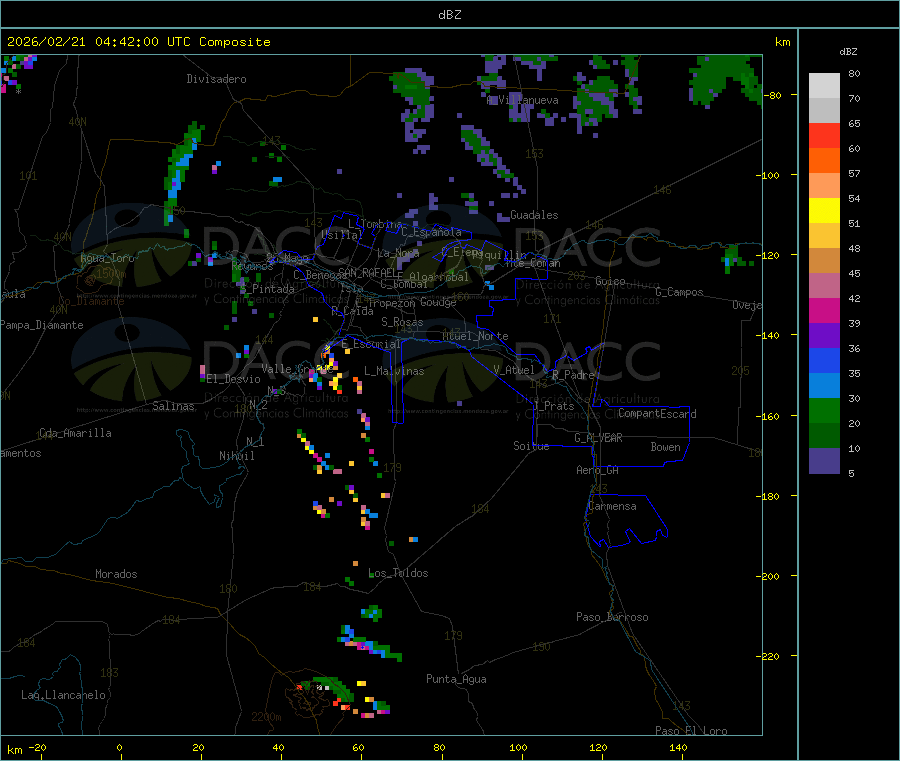Image resolution: width=900 pixels, height=761 pixels.
Task: Select the magenta 39-42 dBZ legend band
Action: pos(824,310)
